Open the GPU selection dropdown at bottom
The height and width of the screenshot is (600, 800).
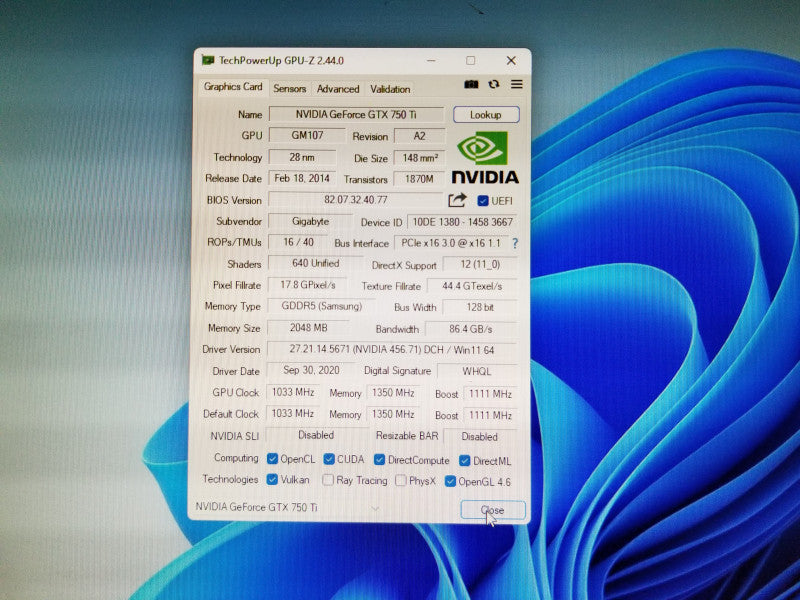point(288,508)
